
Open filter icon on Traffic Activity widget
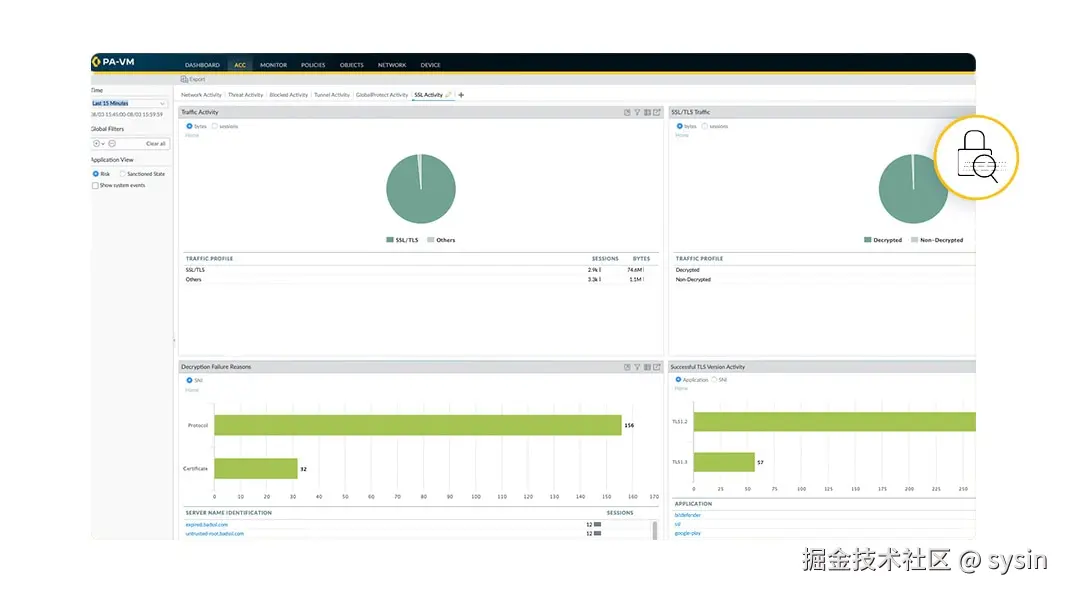pyautogui.click(x=637, y=112)
